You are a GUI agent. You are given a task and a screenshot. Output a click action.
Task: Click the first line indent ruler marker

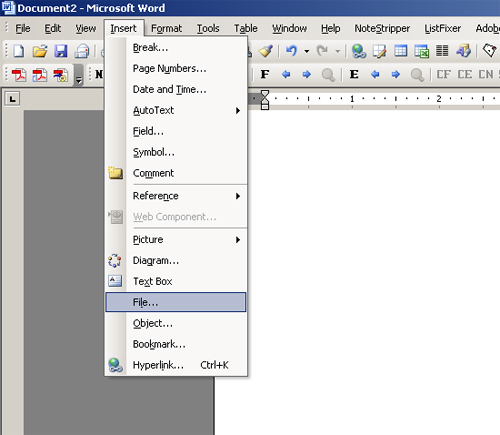coord(265,94)
